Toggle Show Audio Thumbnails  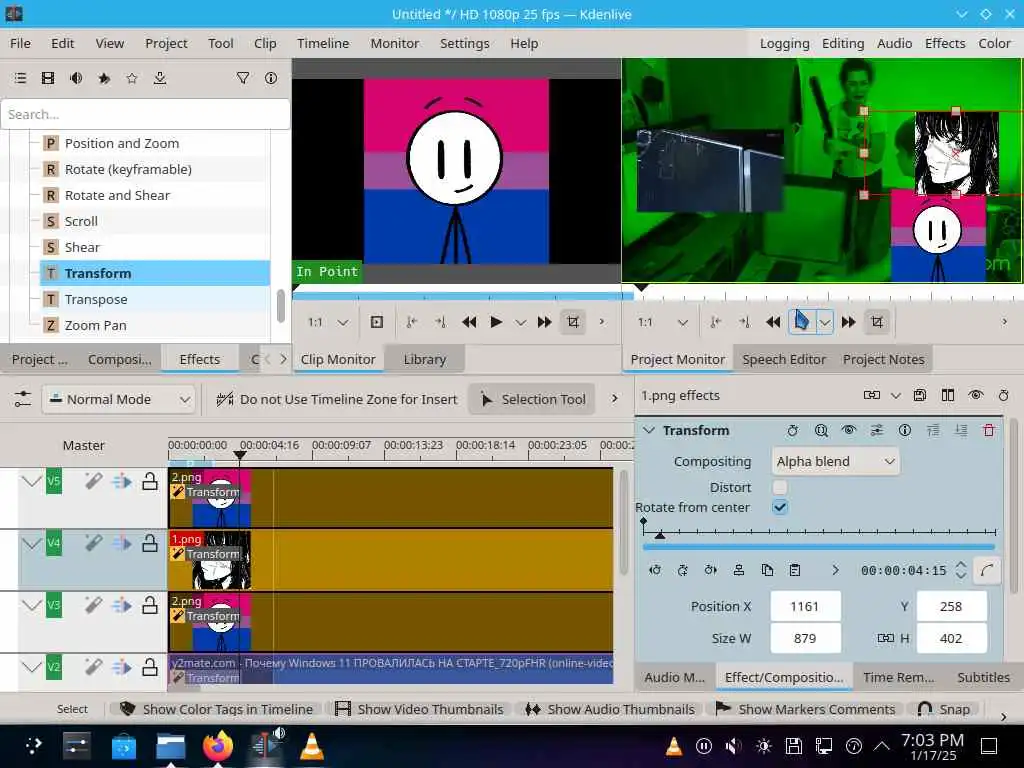pos(610,709)
